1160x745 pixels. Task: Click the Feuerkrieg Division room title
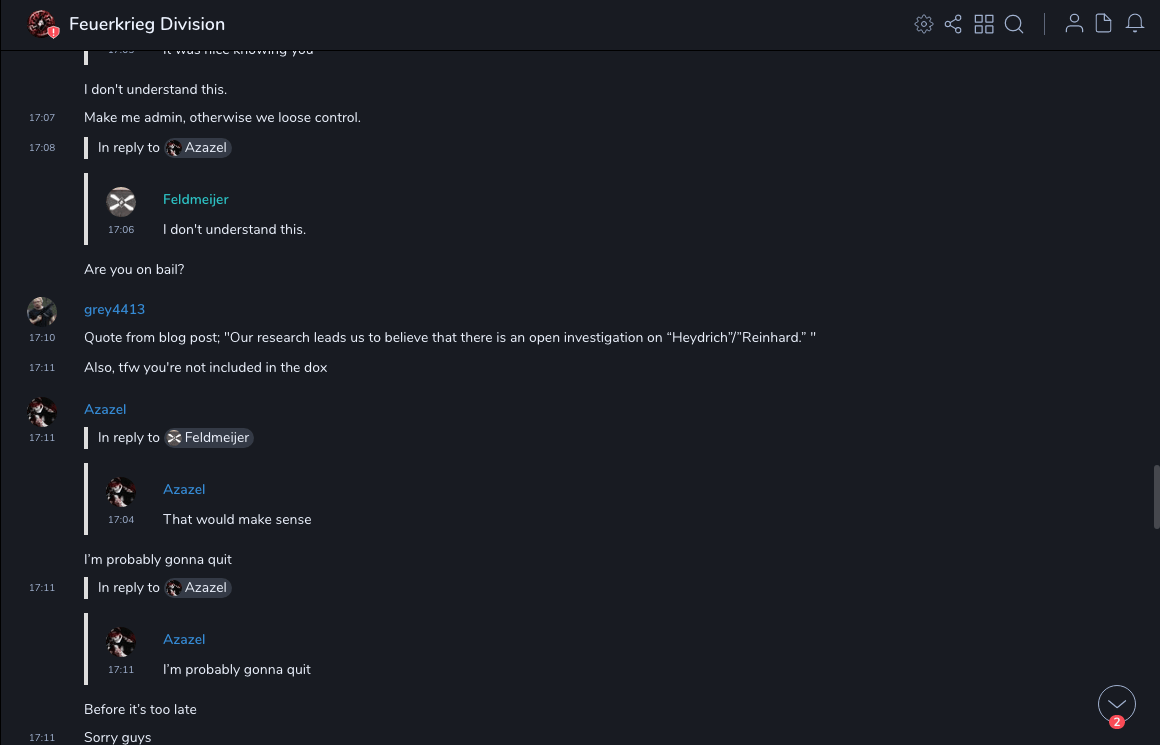pyautogui.click(x=147, y=24)
